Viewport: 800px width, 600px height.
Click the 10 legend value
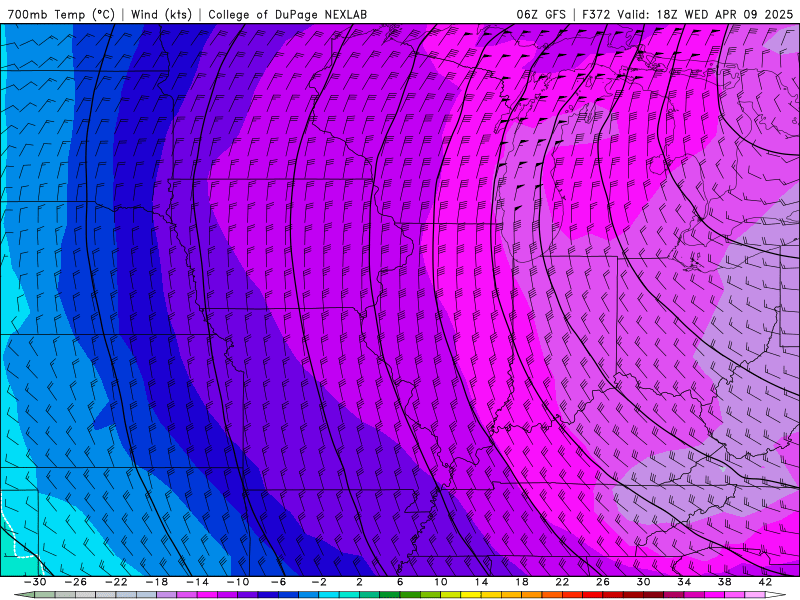pos(441,582)
